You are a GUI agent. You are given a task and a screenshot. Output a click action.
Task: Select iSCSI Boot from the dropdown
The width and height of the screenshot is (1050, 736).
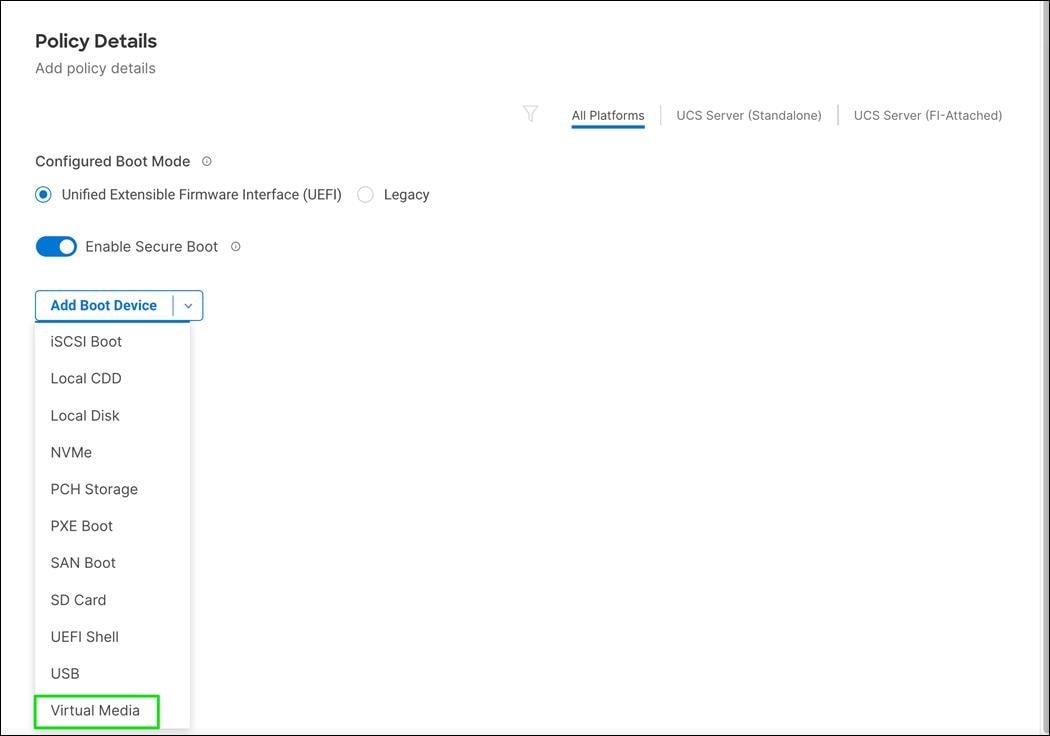86,341
